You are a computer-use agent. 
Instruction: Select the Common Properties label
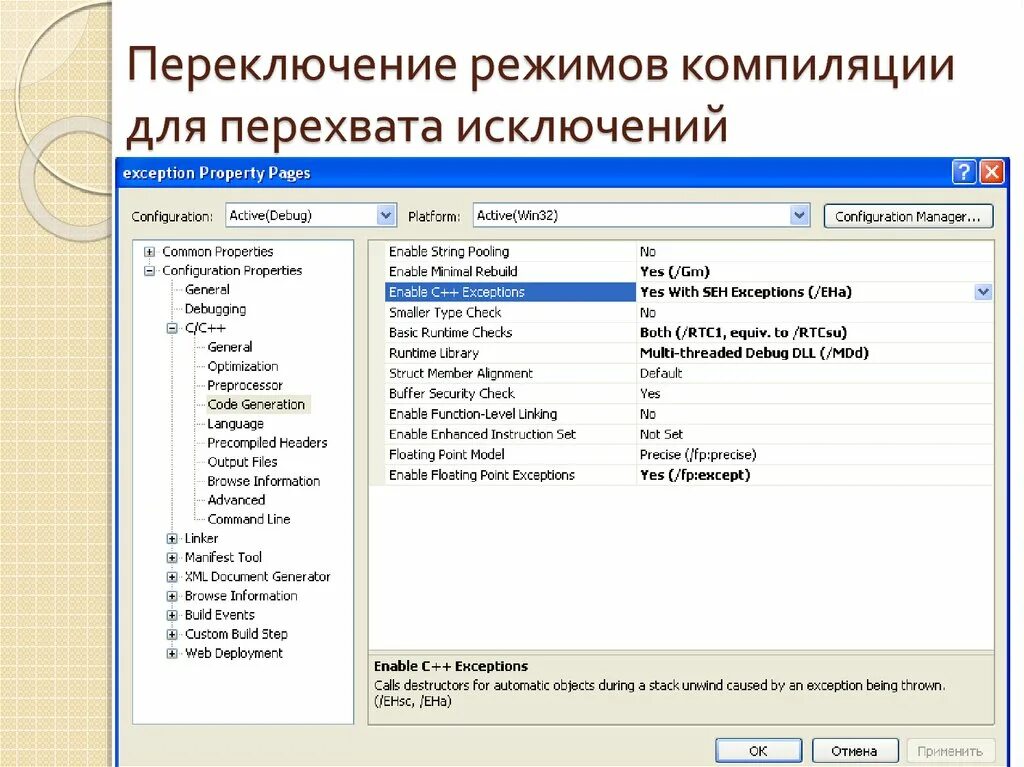(217, 252)
